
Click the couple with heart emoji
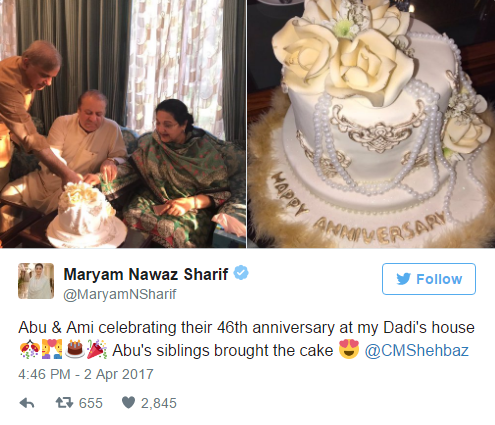click(52, 350)
